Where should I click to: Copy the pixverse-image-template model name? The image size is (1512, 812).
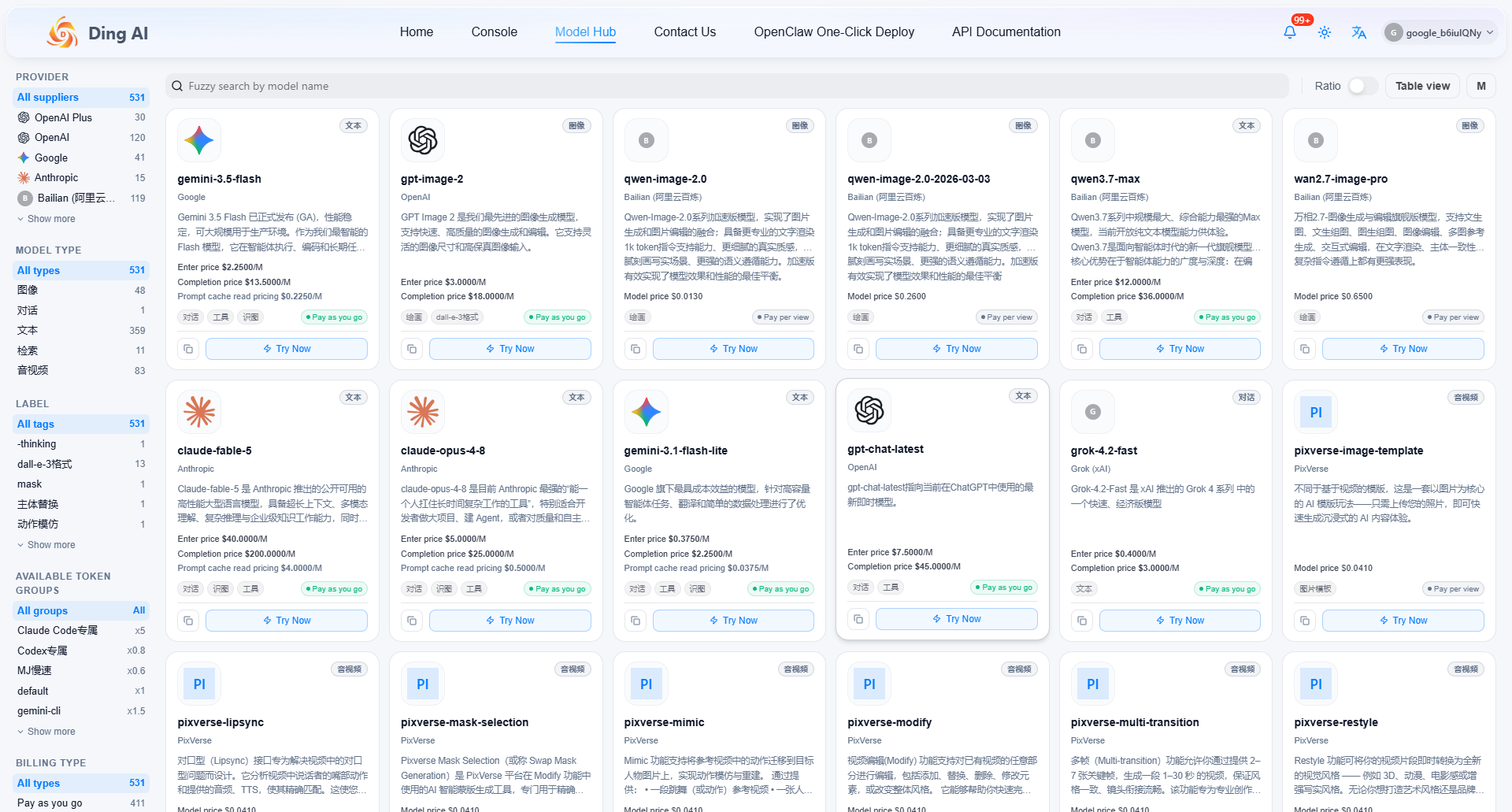click(1305, 621)
